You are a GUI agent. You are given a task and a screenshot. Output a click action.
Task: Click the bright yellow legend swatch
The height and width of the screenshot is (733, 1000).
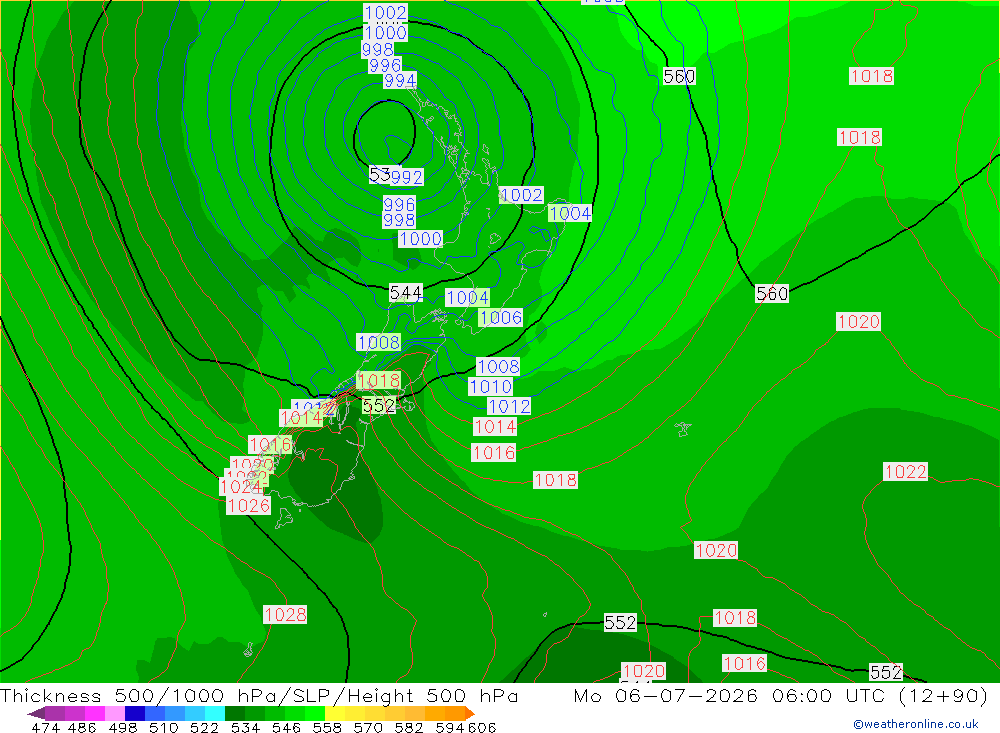coord(335,713)
